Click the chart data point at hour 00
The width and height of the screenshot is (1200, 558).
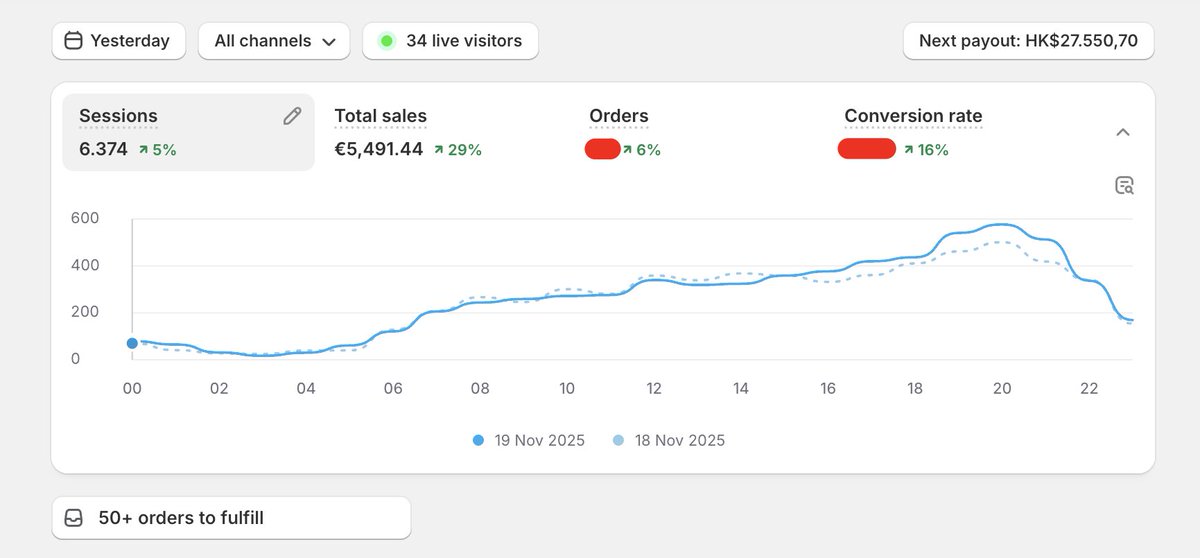pyautogui.click(x=132, y=343)
